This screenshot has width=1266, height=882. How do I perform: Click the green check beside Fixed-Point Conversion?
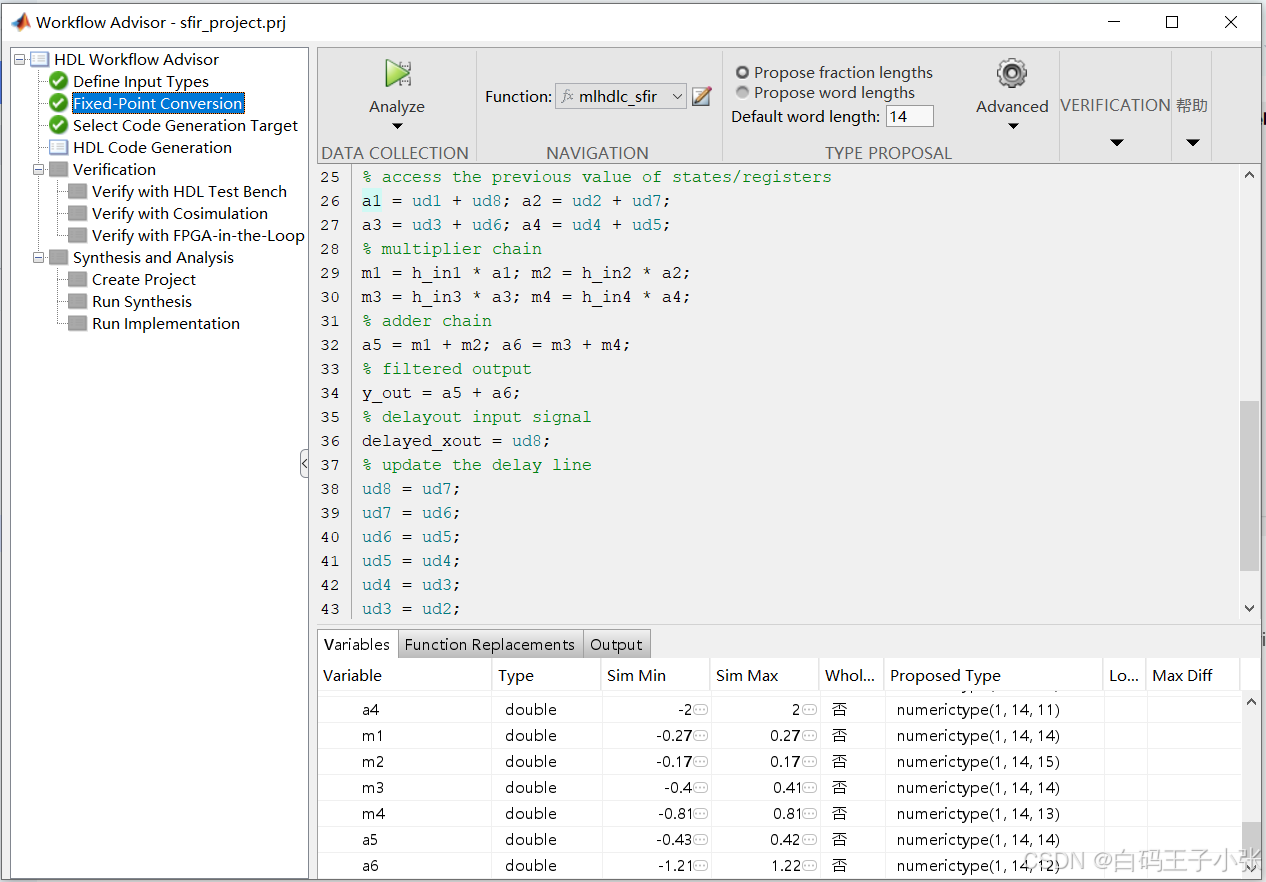click(59, 103)
